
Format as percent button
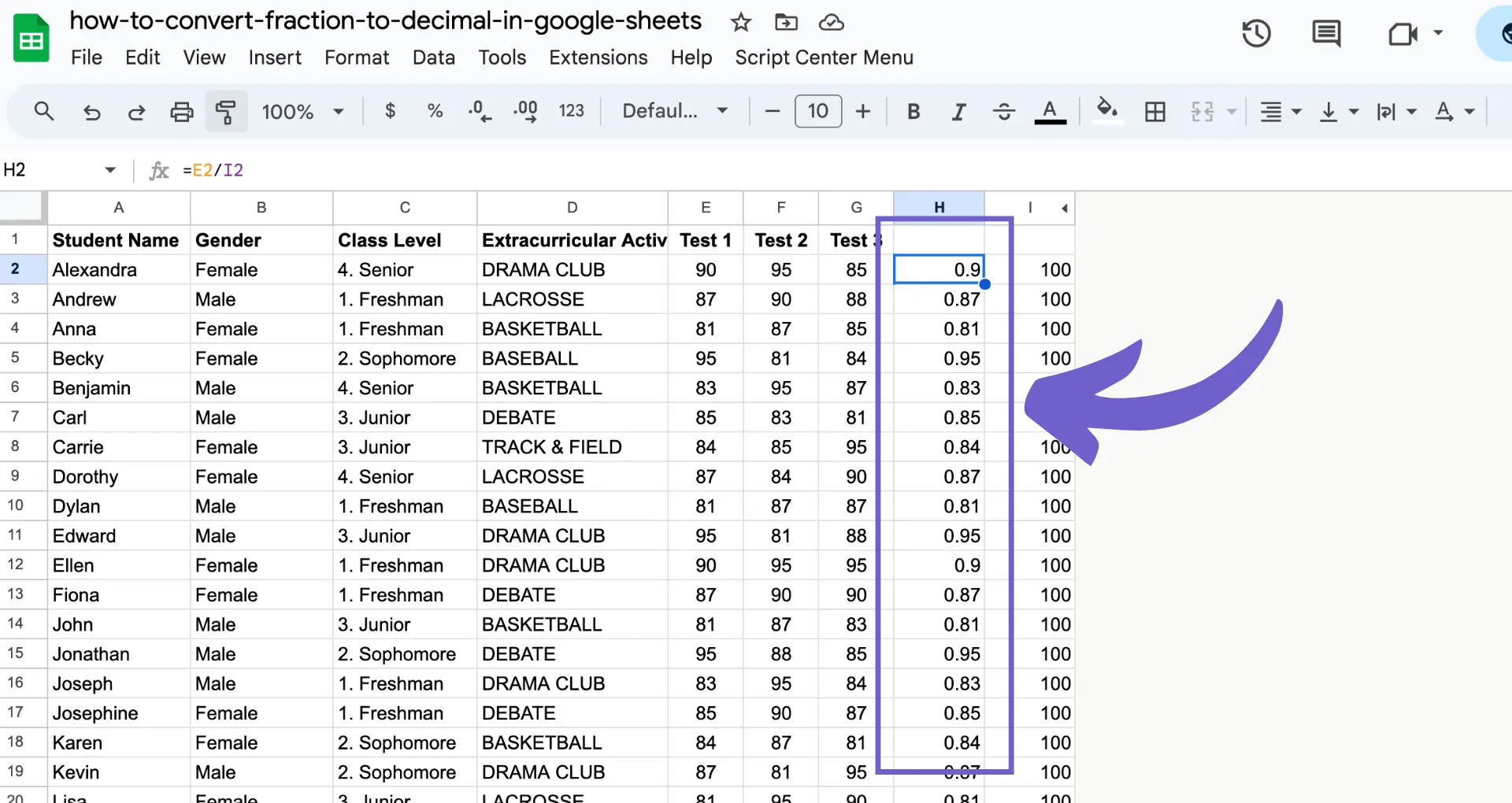[x=435, y=112]
